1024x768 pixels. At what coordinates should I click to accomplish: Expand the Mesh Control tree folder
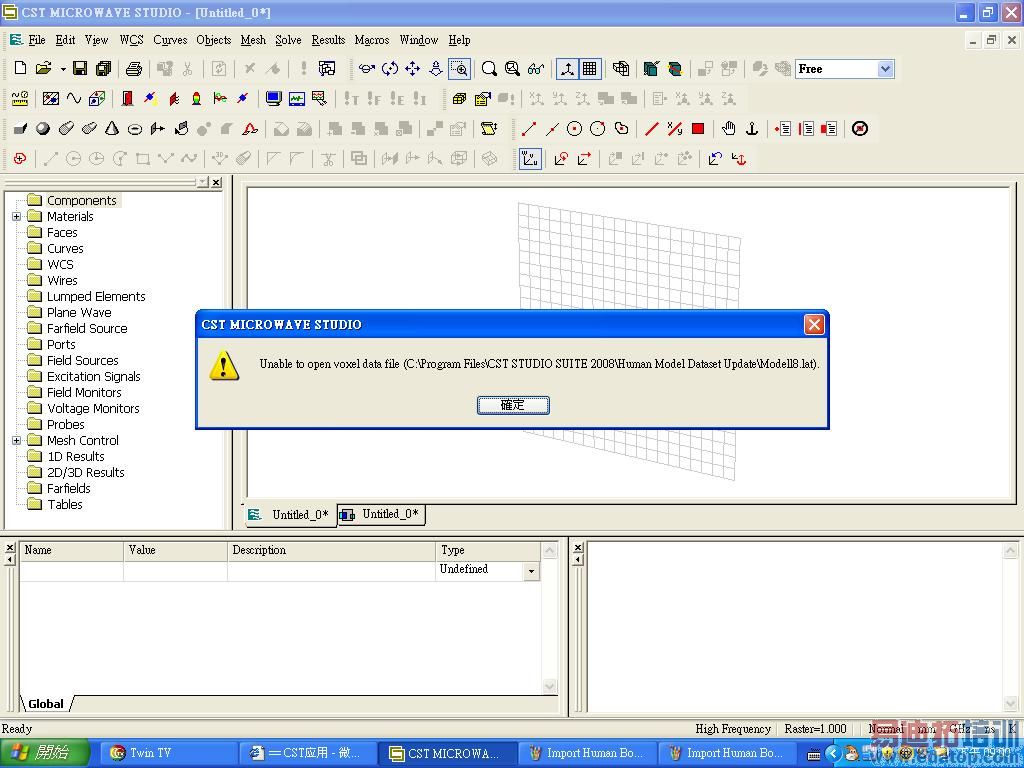pos(16,441)
